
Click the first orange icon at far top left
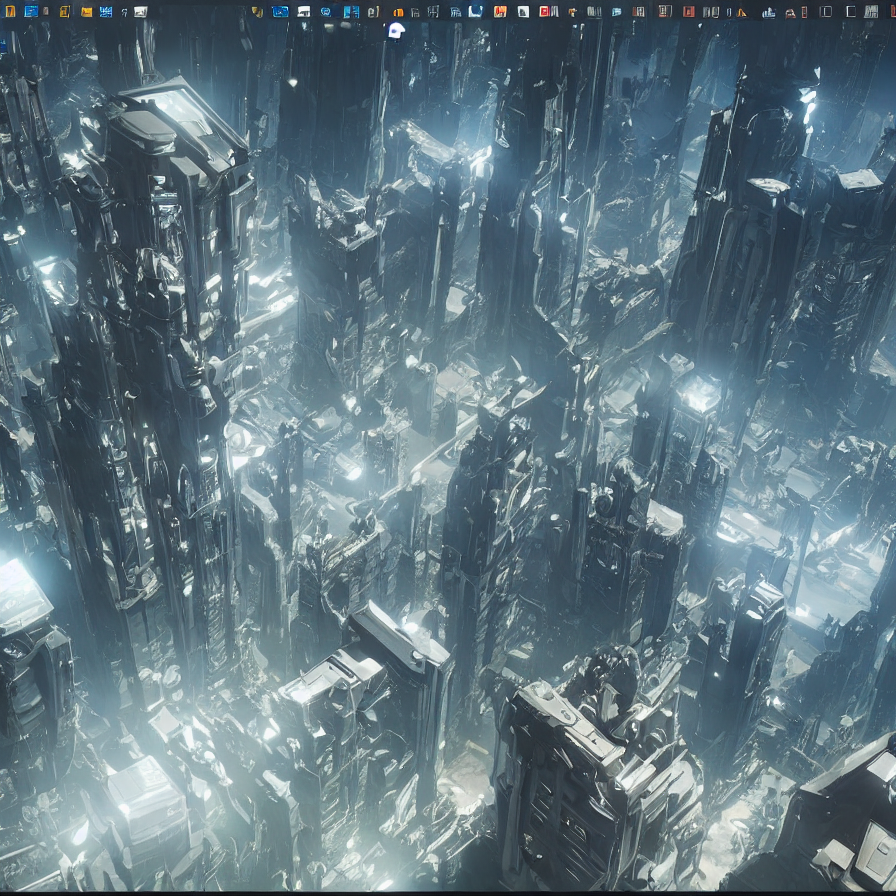tap(10, 11)
